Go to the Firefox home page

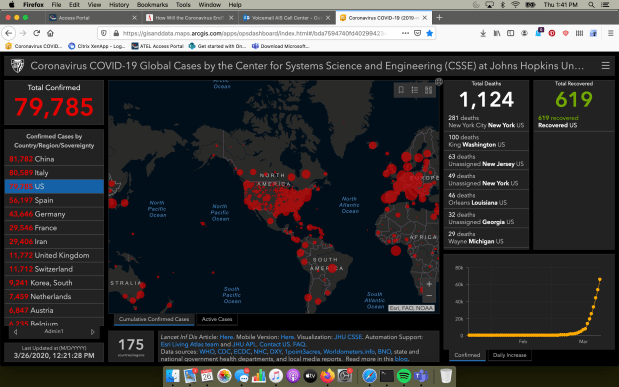point(50,33)
